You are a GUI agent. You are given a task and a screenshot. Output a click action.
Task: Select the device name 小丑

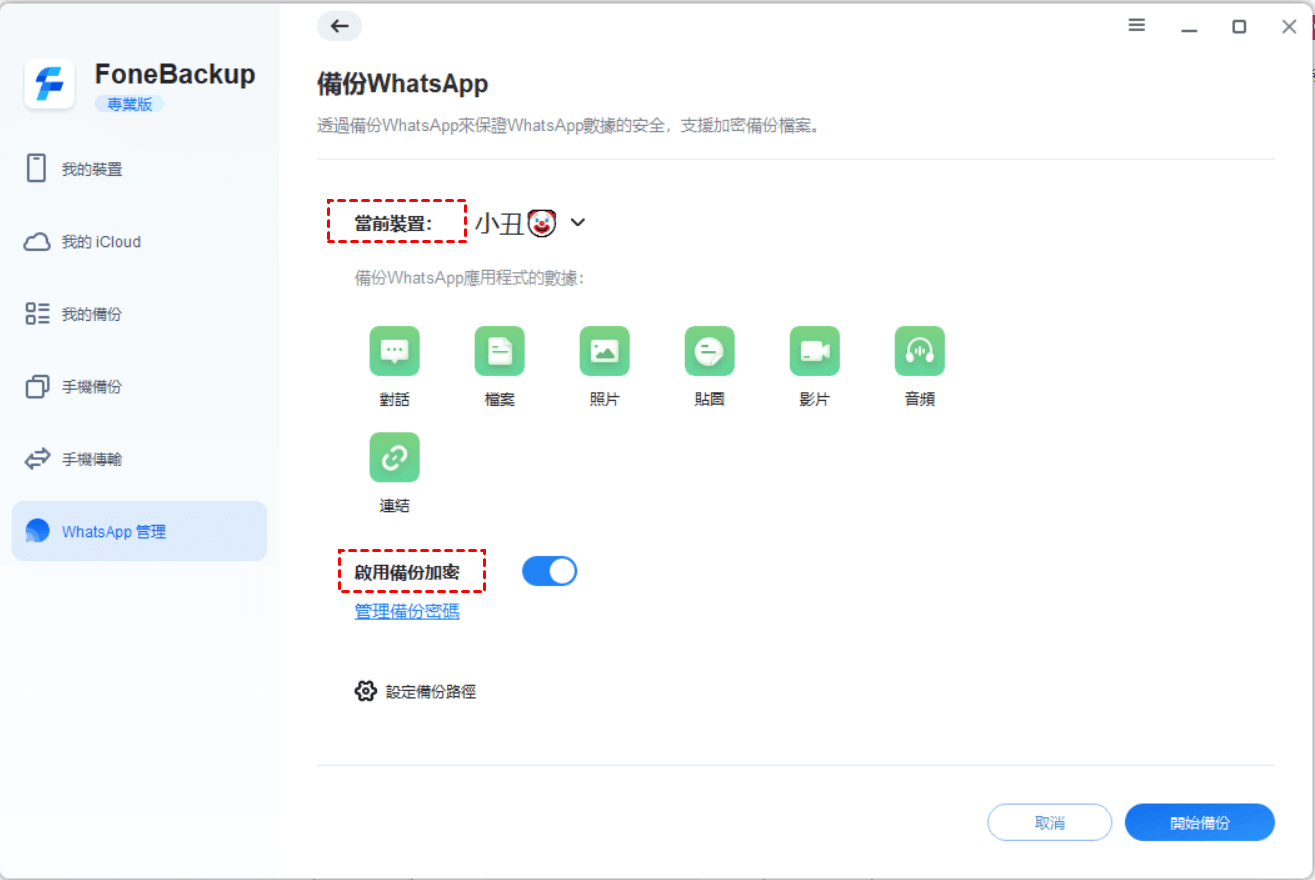pyautogui.click(x=499, y=223)
